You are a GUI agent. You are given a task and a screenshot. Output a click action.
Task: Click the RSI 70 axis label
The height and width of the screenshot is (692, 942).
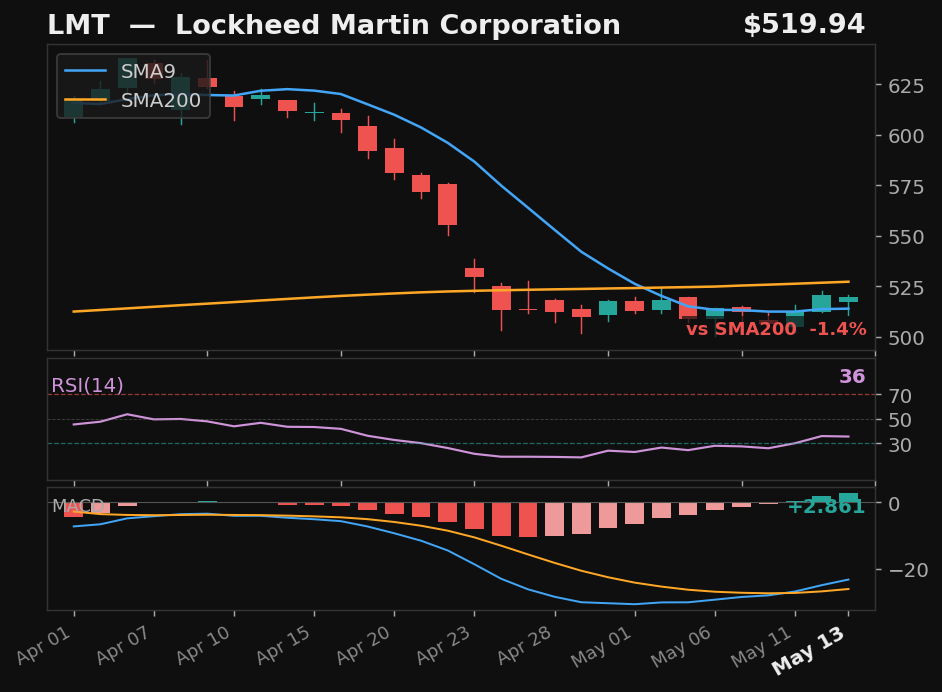pos(901,396)
